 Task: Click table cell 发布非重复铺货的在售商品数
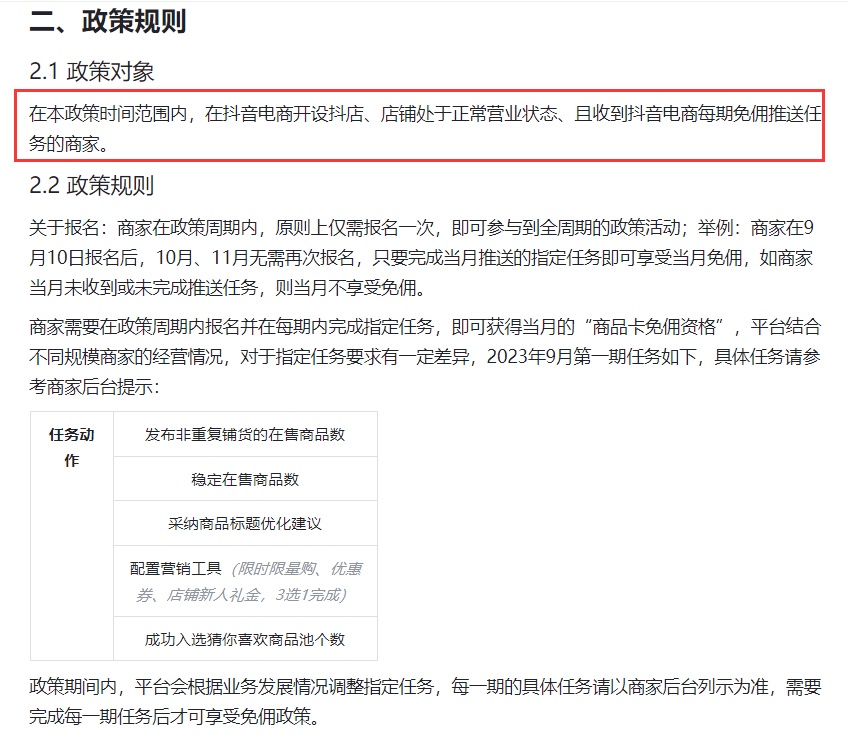[x=246, y=434]
